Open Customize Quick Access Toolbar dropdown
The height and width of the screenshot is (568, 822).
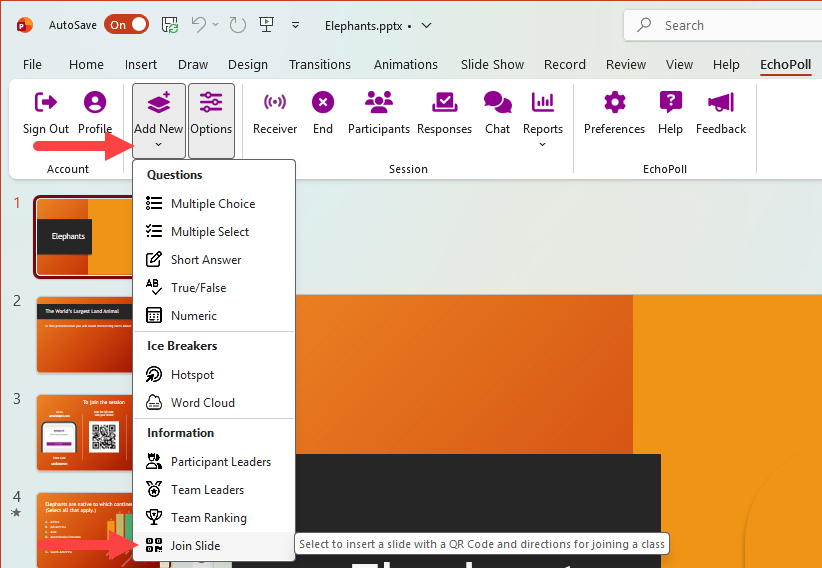(x=296, y=25)
